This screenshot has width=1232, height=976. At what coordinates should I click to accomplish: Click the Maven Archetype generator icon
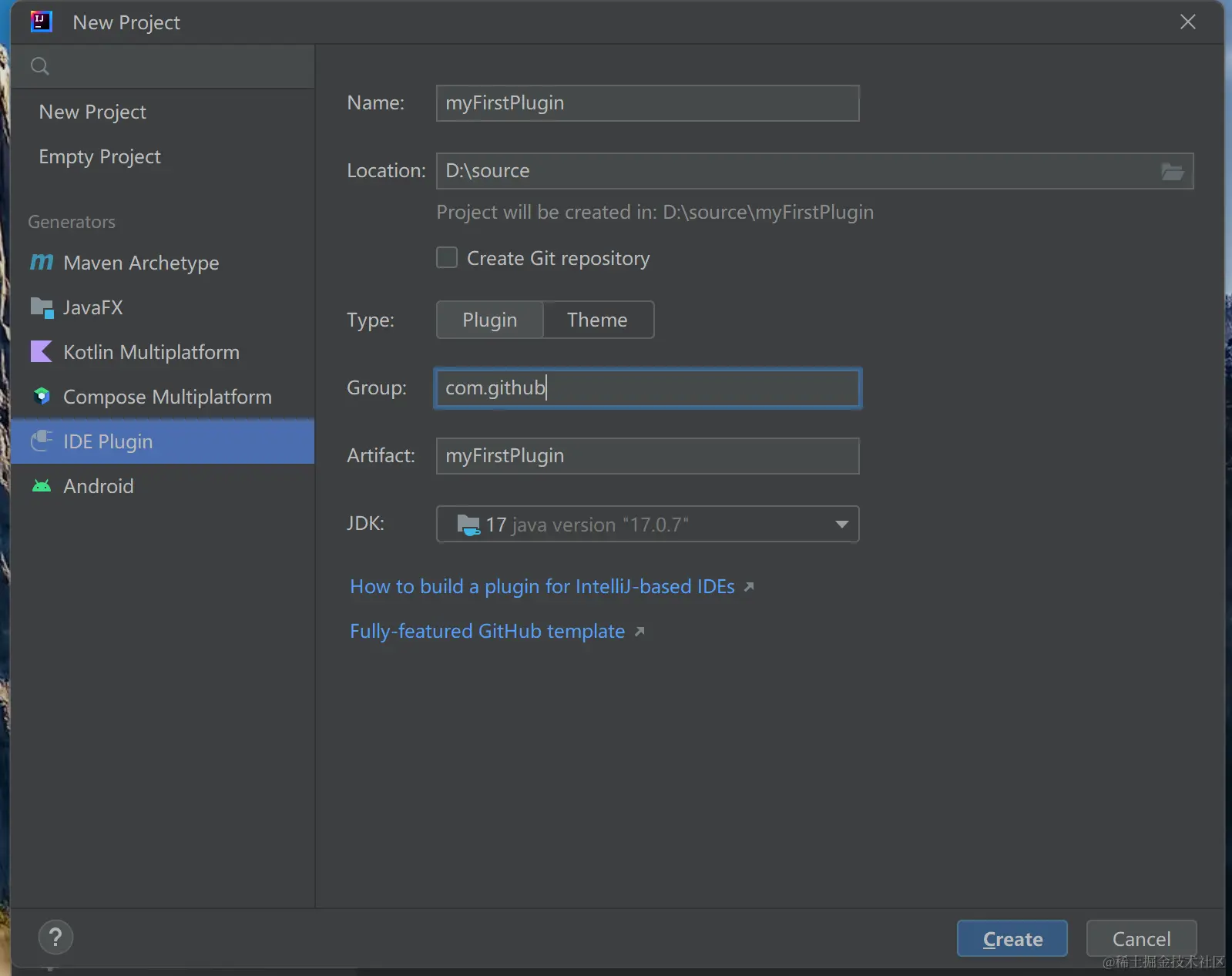(x=42, y=263)
